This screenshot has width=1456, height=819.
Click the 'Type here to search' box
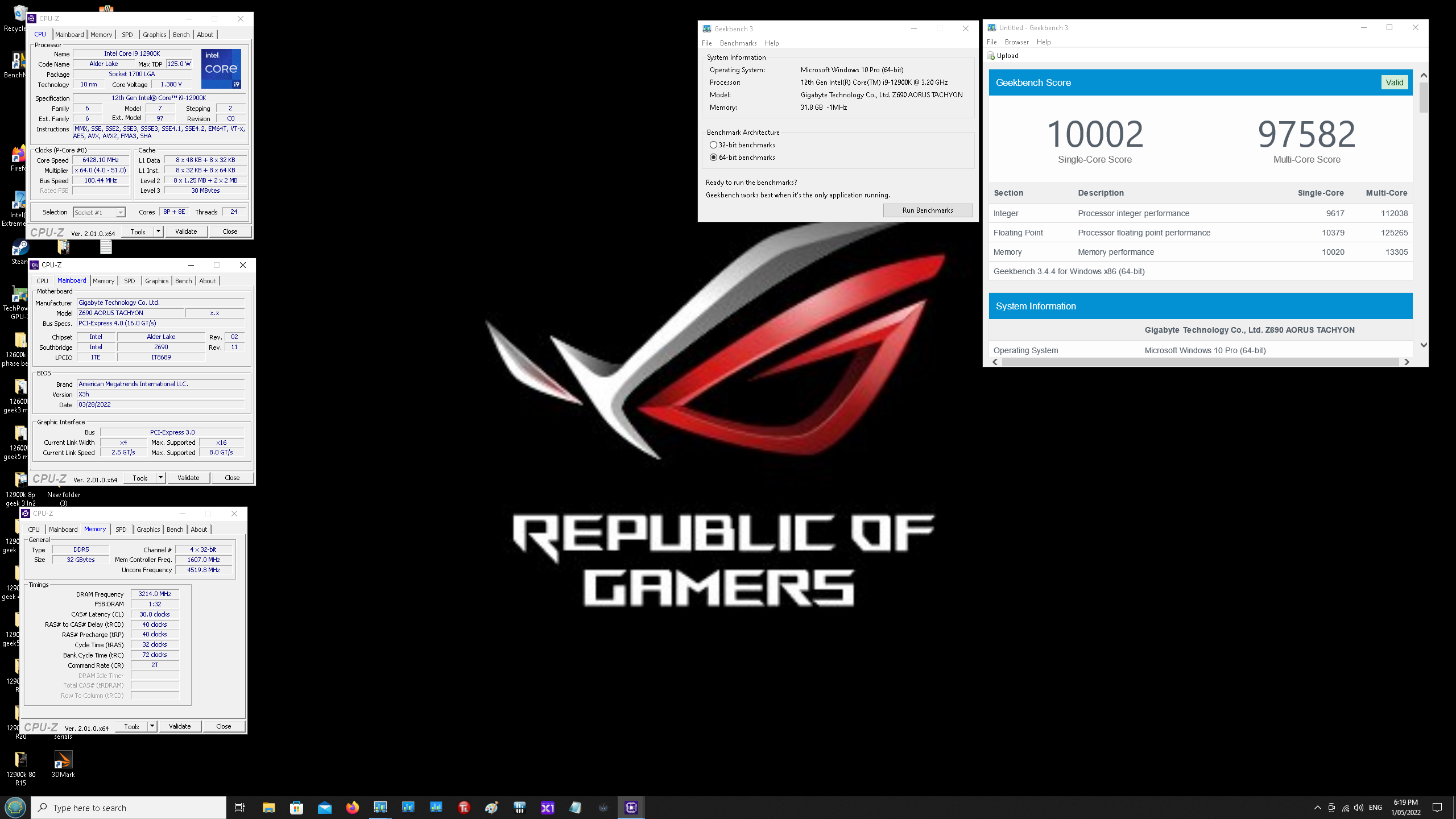coord(129,808)
